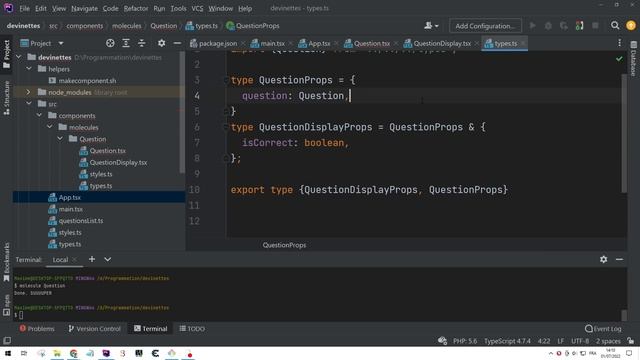Open the Refactor menu
640x360 pixels.
(x=136, y=8)
